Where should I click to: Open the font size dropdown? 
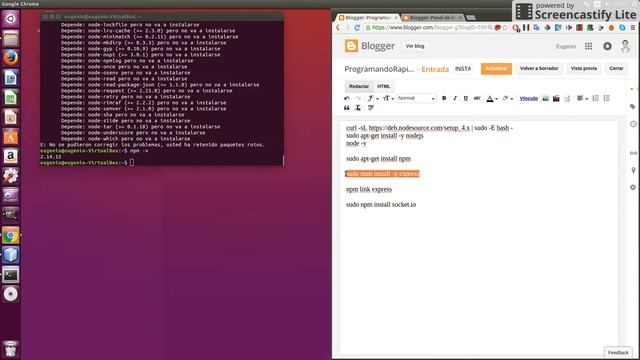pyautogui.click(x=388, y=98)
